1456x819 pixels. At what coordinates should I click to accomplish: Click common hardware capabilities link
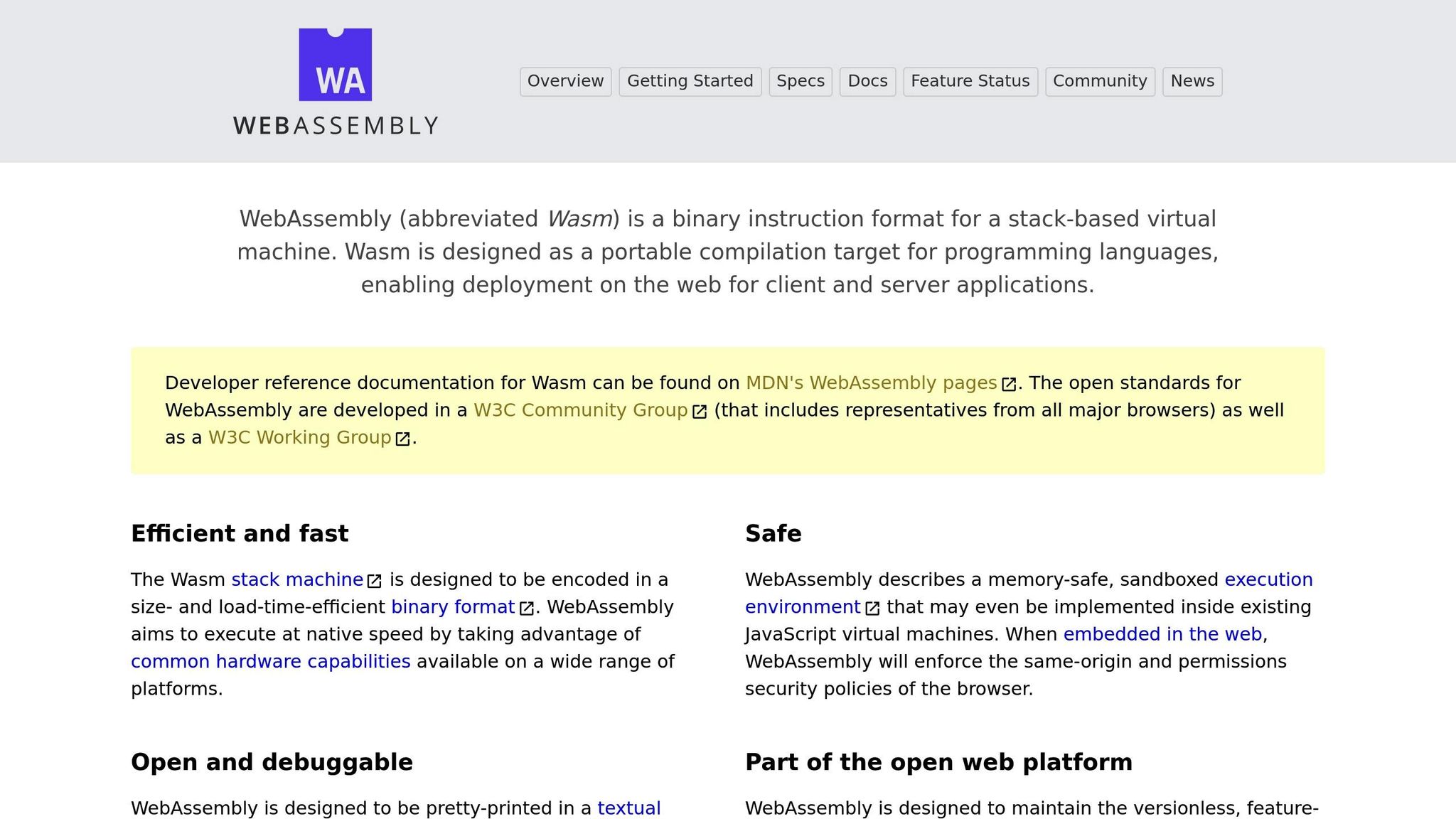coord(271,662)
